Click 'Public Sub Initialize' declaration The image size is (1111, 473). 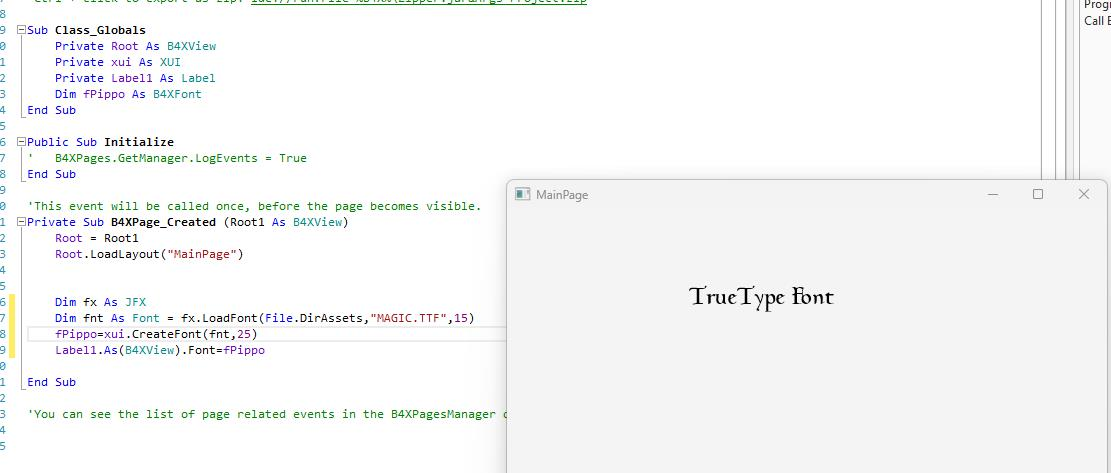coord(100,142)
